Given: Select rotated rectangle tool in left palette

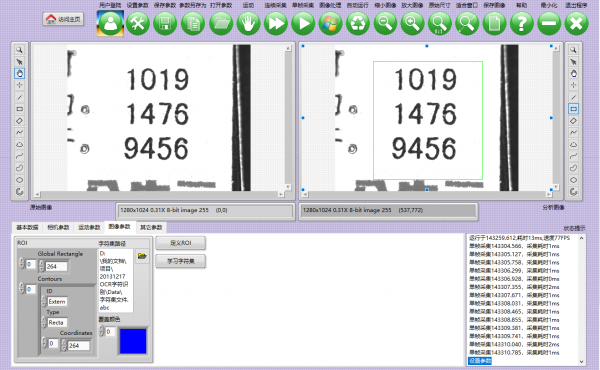Looking at the screenshot, I should (19, 121).
